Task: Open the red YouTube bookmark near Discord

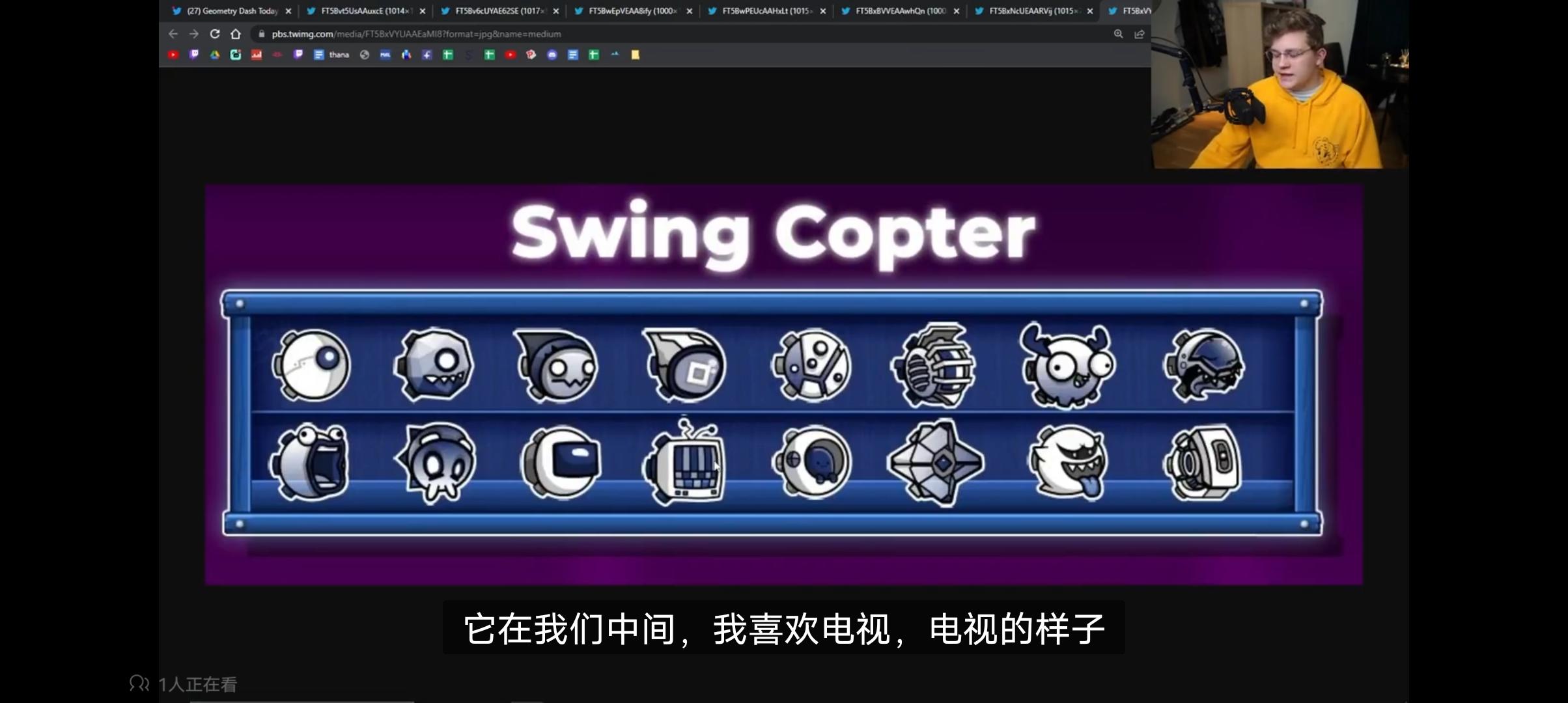Action: [x=511, y=55]
